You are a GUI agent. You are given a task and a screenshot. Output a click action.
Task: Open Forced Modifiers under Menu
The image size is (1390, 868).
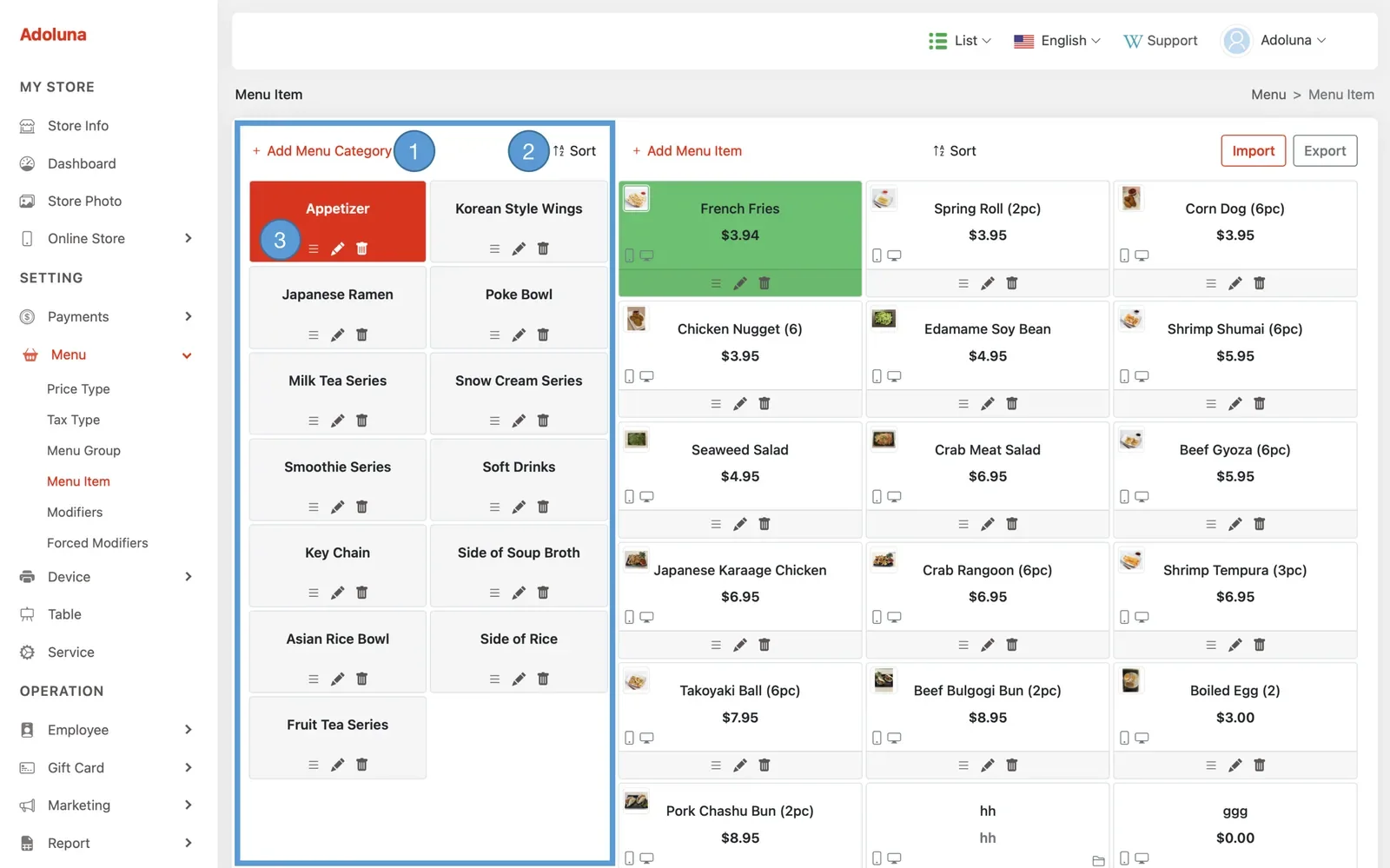(x=97, y=543)
